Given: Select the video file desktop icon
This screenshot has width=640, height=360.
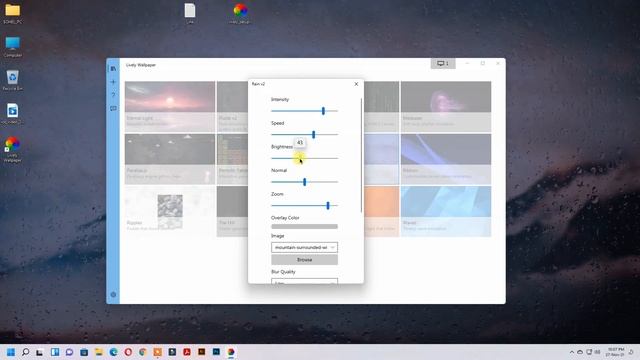Looking at the screenshot, I should click(x=13, y=113).
